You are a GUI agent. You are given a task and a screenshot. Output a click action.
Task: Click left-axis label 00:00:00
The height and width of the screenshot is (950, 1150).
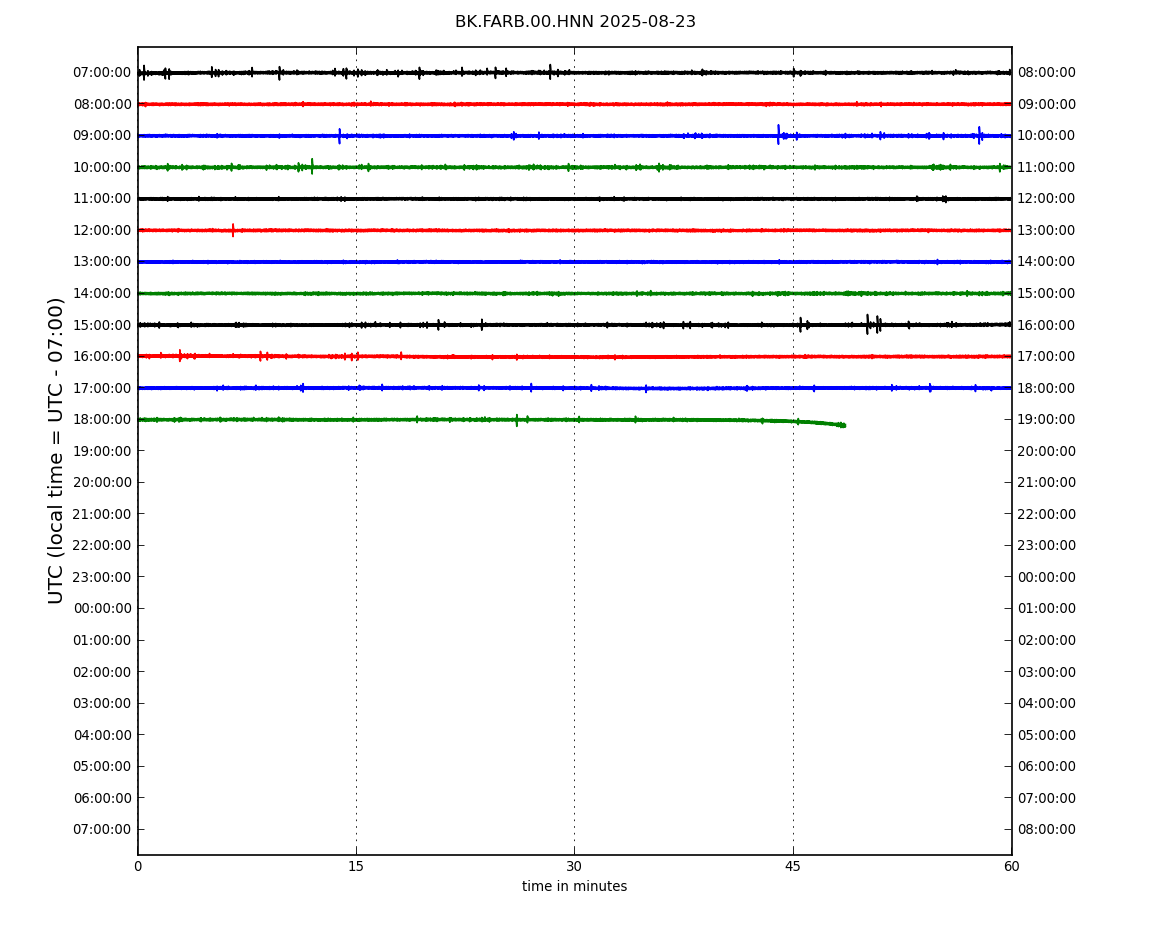(102, 608)
